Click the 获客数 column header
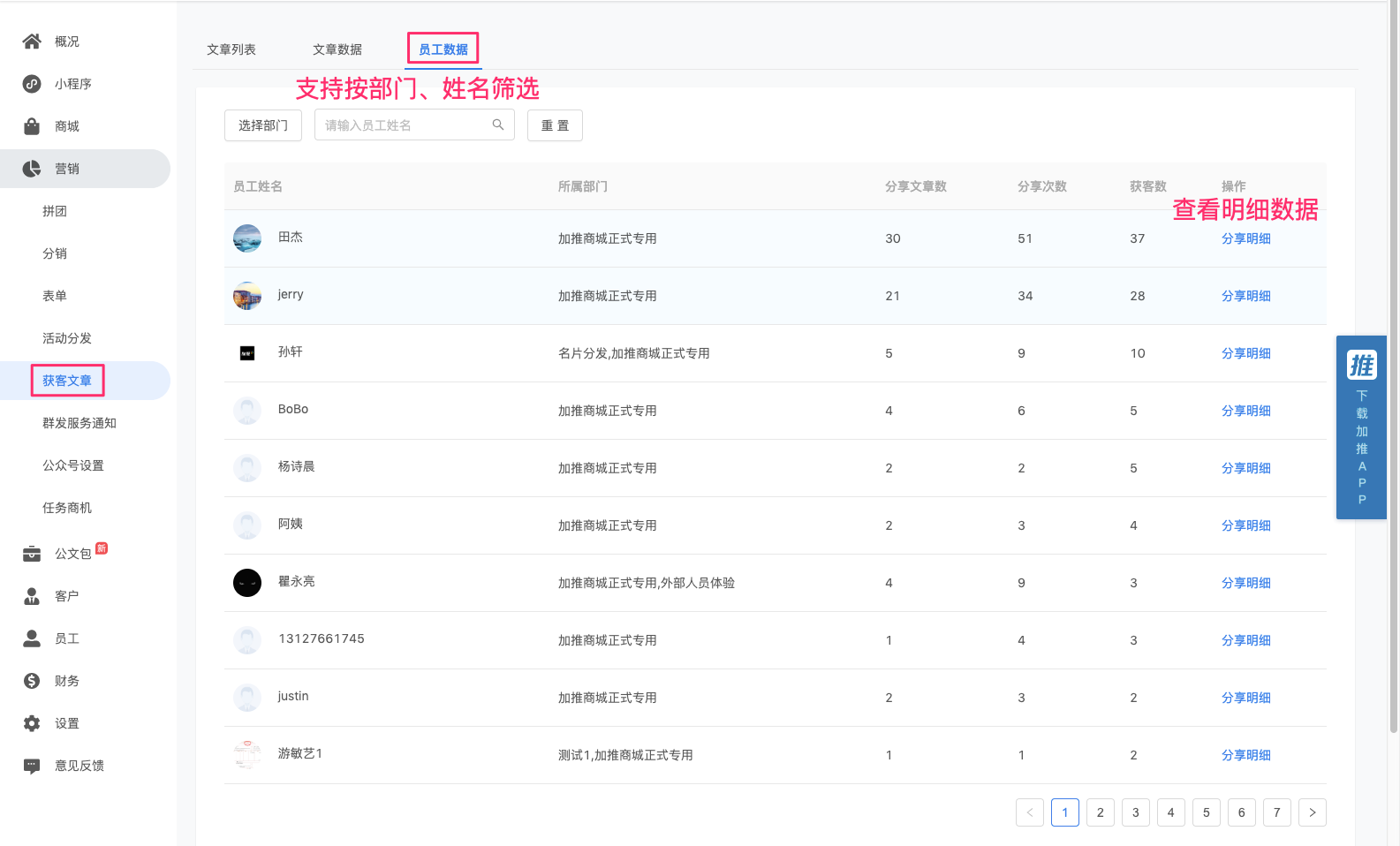Screen dimensions: 1400x846 pyautogui.click(x=1148, y=186)
